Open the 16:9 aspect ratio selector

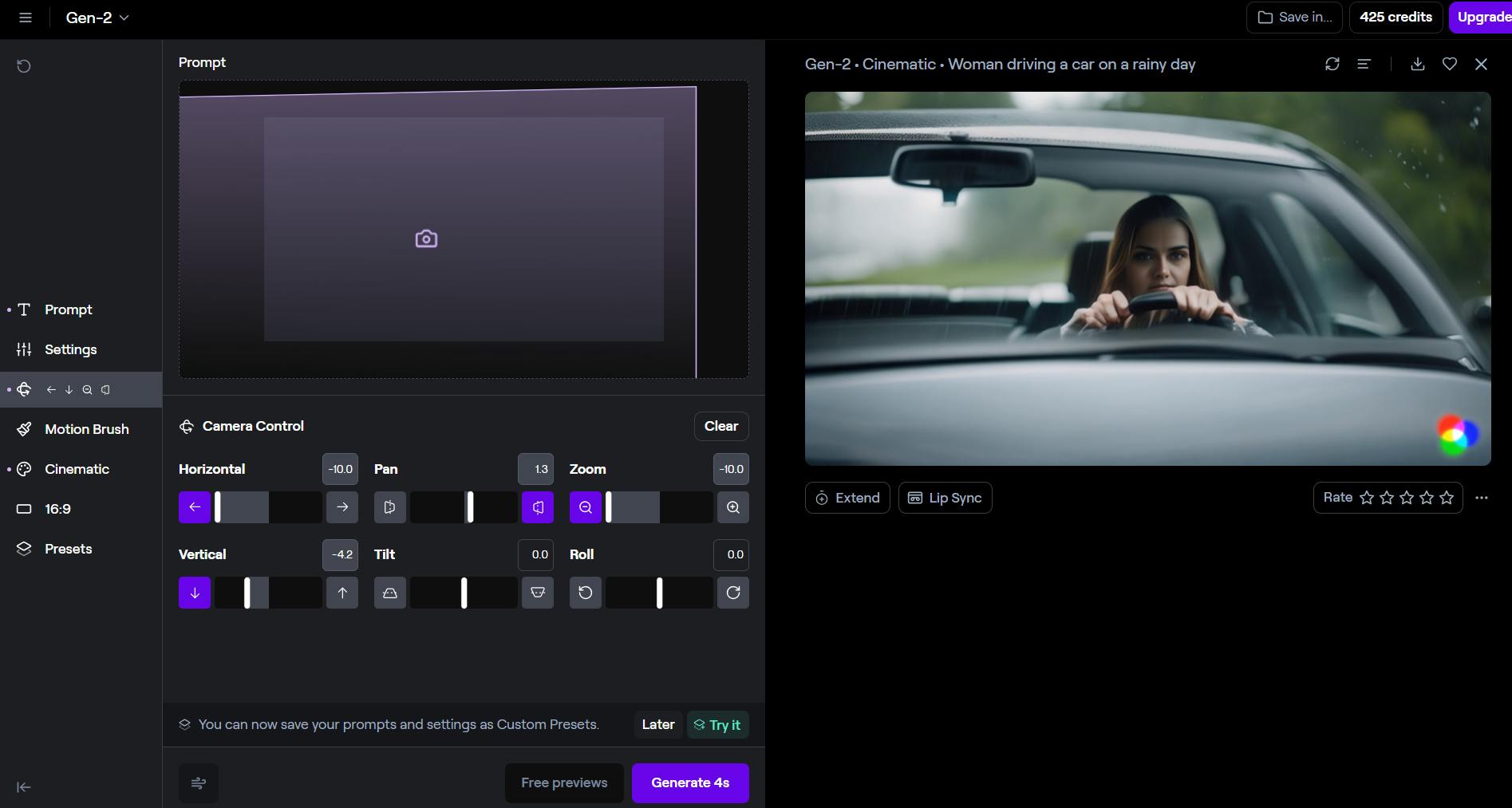(x=57, y=509)
